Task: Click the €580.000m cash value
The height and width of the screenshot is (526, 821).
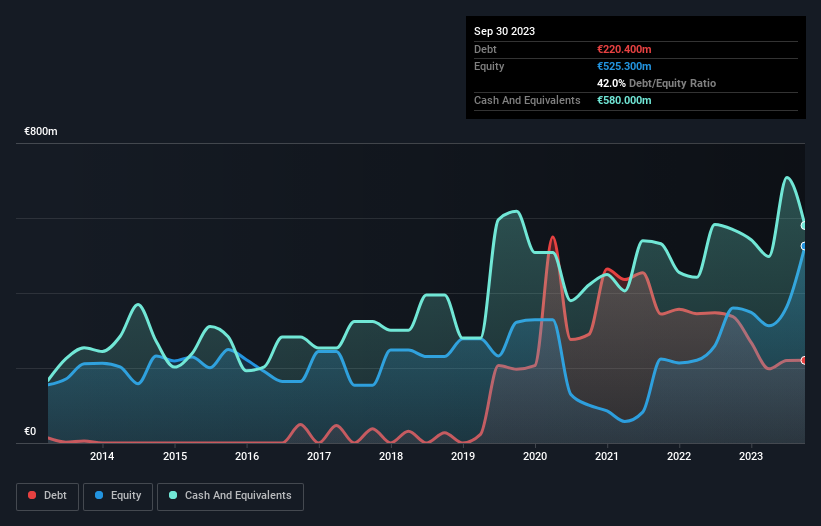Action: click(x=624, y=100)
